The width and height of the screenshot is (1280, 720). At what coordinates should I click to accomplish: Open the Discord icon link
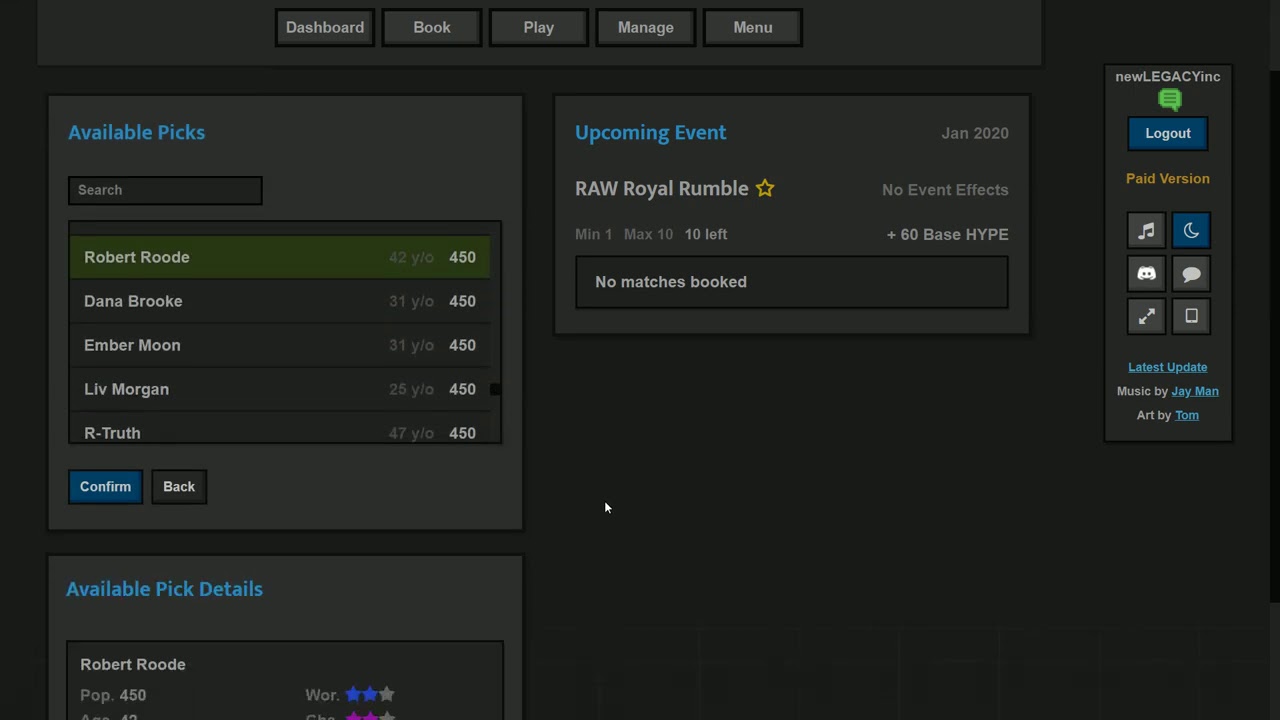point(1146,274)
